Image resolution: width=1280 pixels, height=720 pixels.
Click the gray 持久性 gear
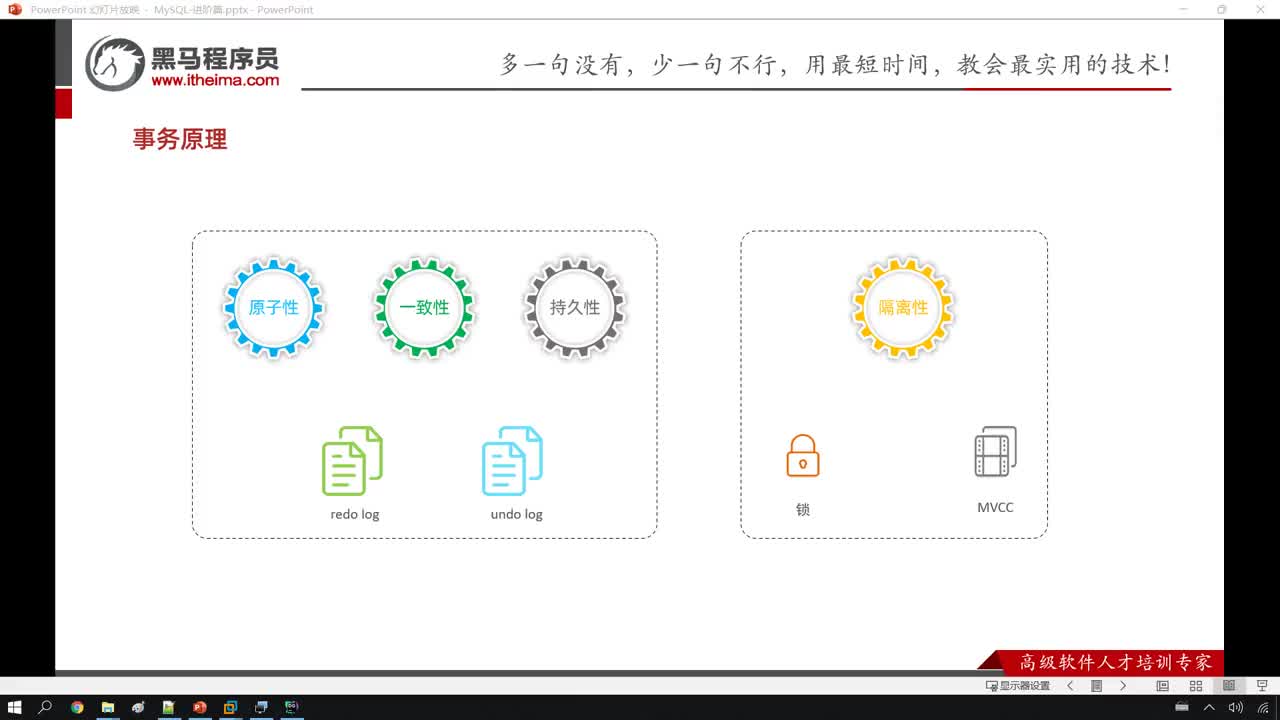coord(575,307)
